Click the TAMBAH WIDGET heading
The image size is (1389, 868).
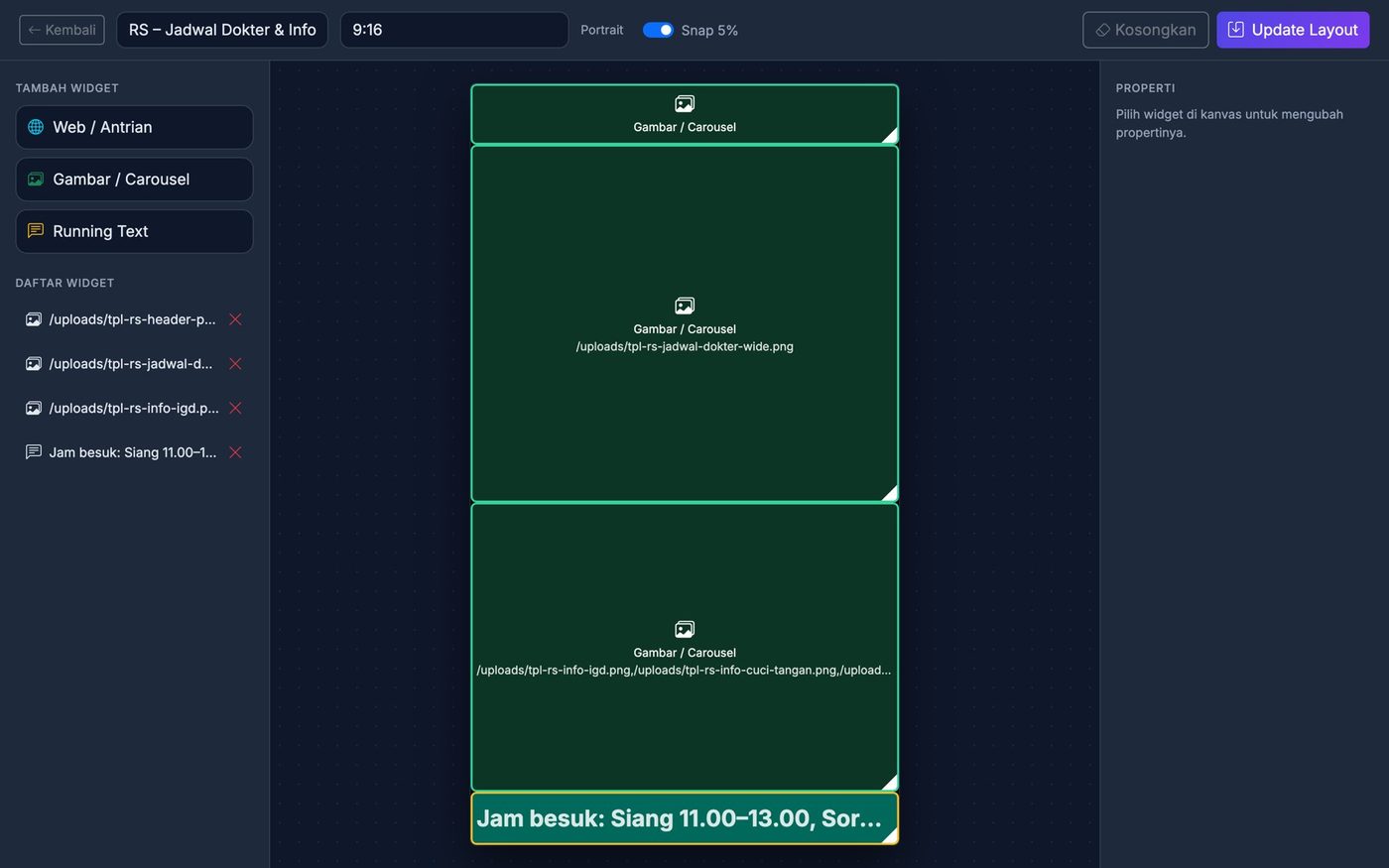66,88
